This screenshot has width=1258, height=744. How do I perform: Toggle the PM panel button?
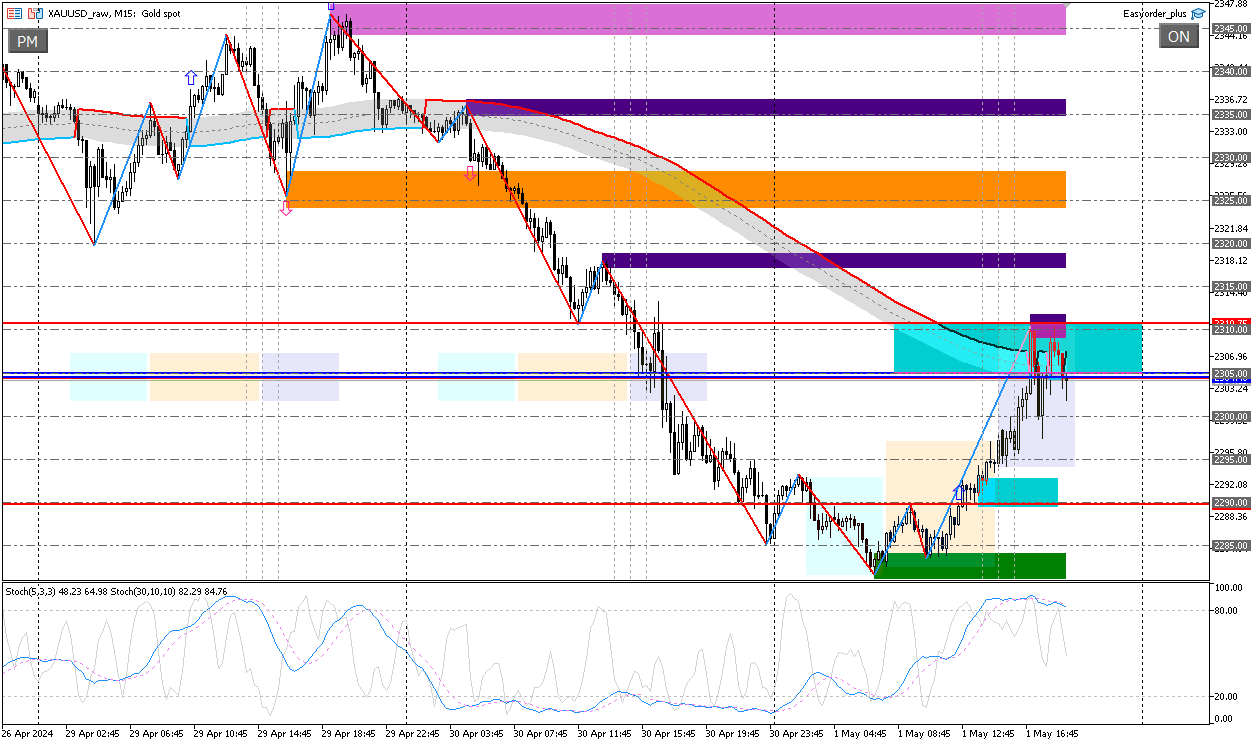pyautogui.click(x=27, y=41)
